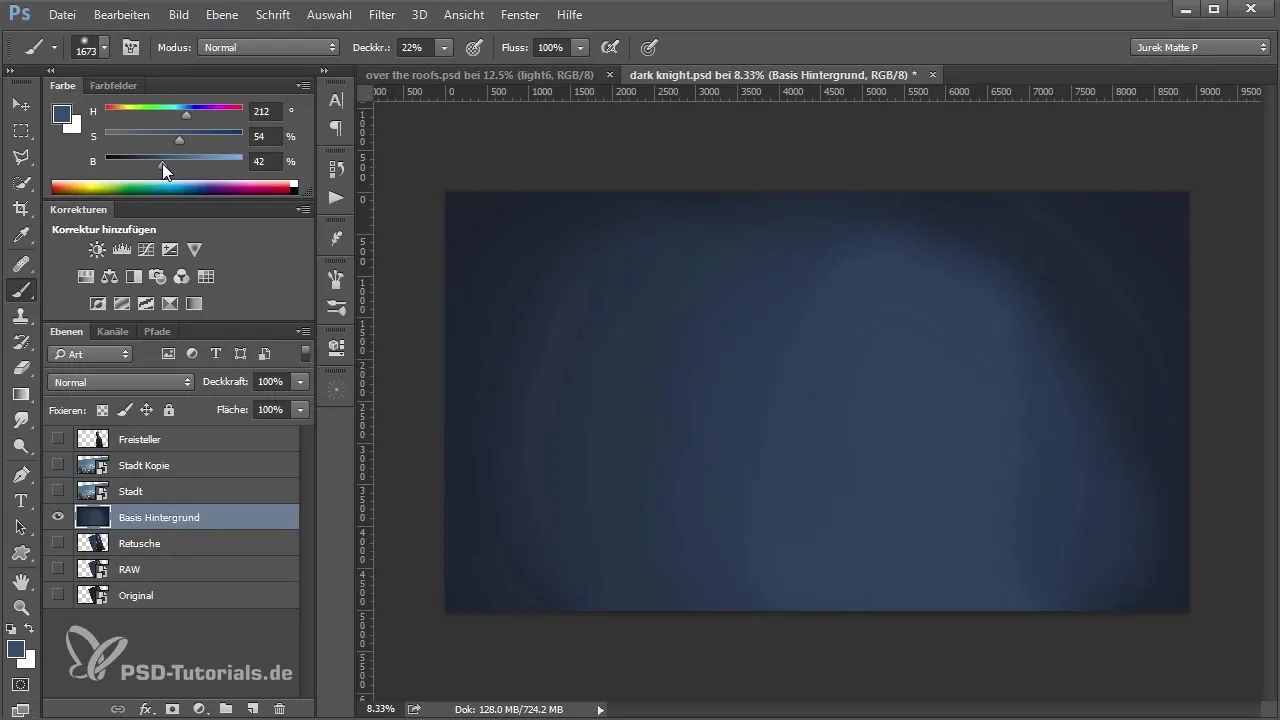Open the Filter menu
Viewport: 1280px width, 720px height.
381,15
